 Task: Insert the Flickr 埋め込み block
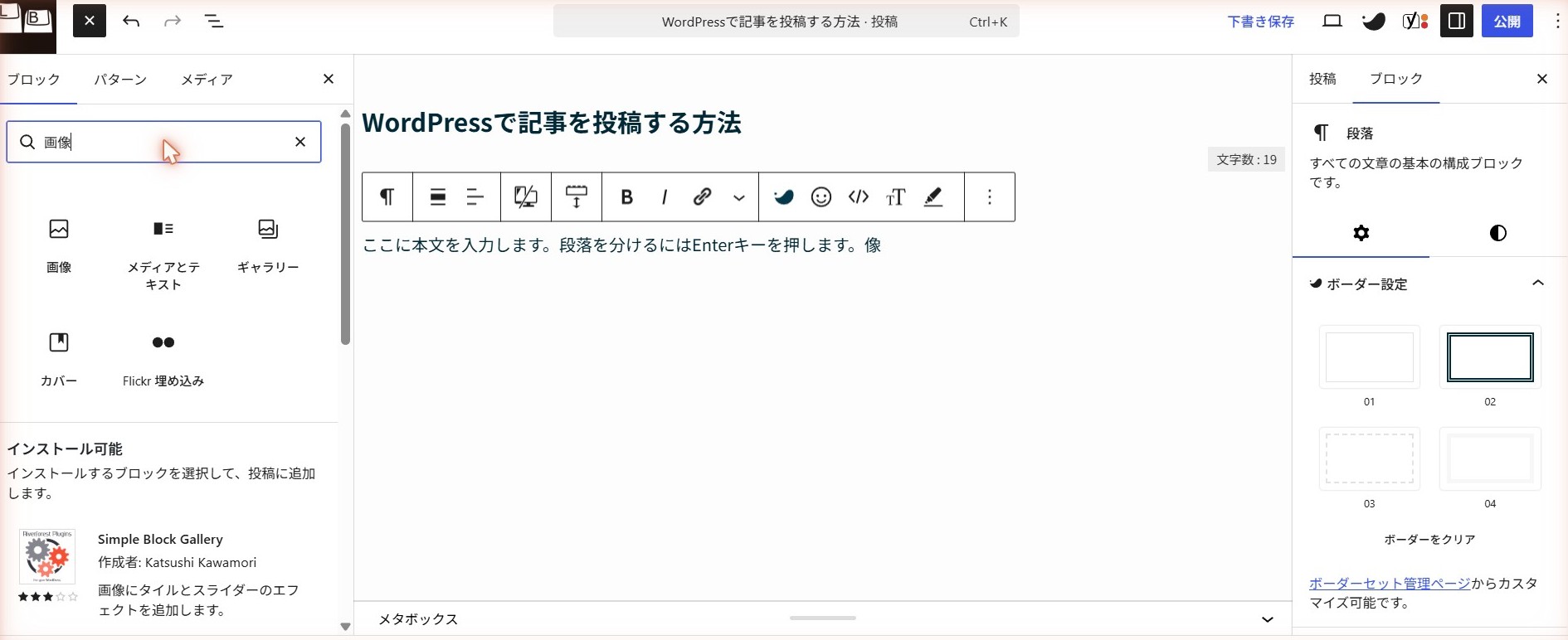pos(163,359)
